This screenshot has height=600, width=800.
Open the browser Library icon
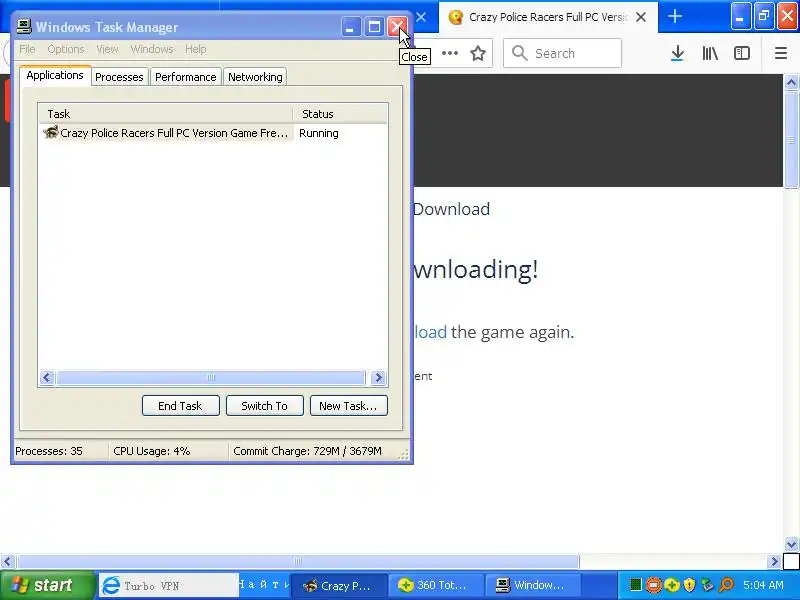[x=710, y=53]
